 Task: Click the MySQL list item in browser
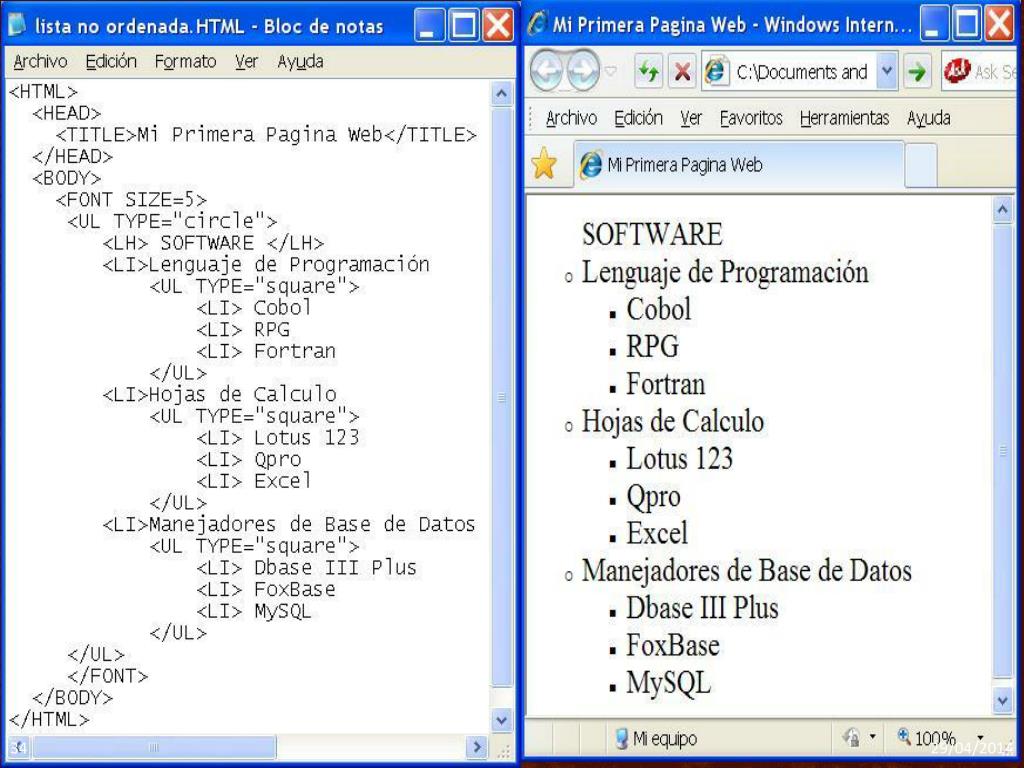669,684
